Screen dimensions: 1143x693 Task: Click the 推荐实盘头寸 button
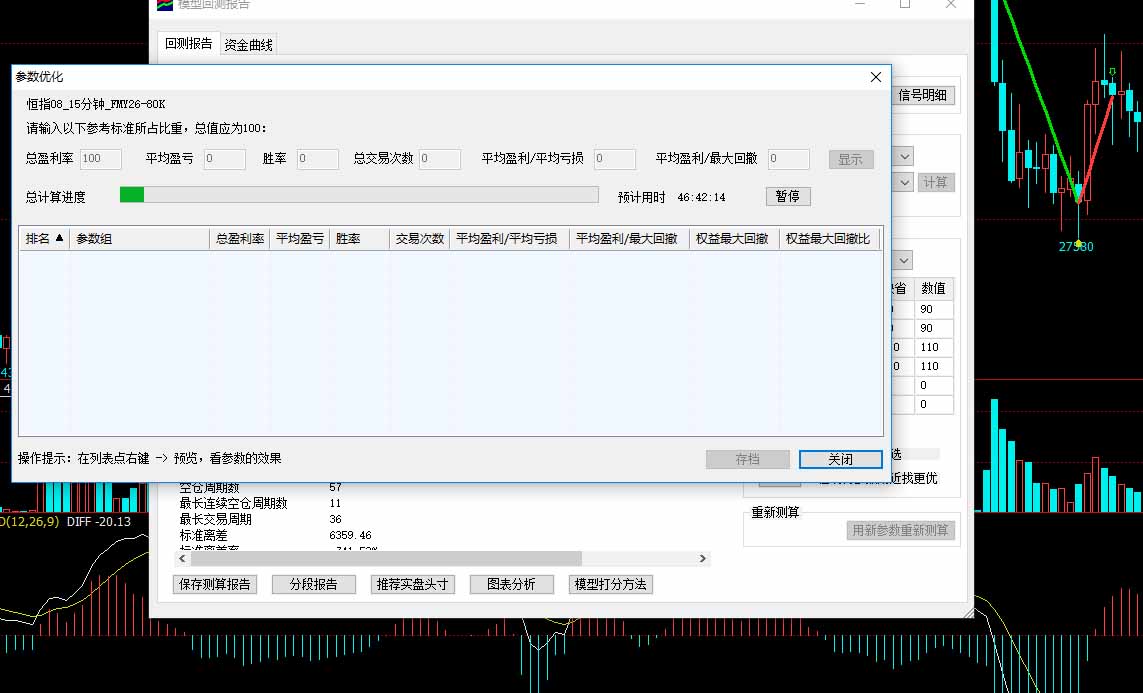pos(412,585)
